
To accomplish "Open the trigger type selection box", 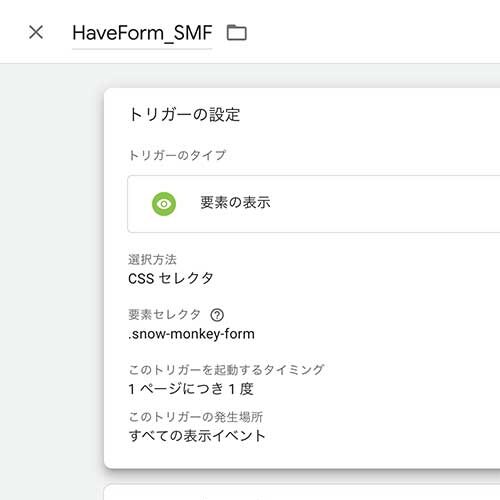I will pyautogui.click(x=314, y=204).
